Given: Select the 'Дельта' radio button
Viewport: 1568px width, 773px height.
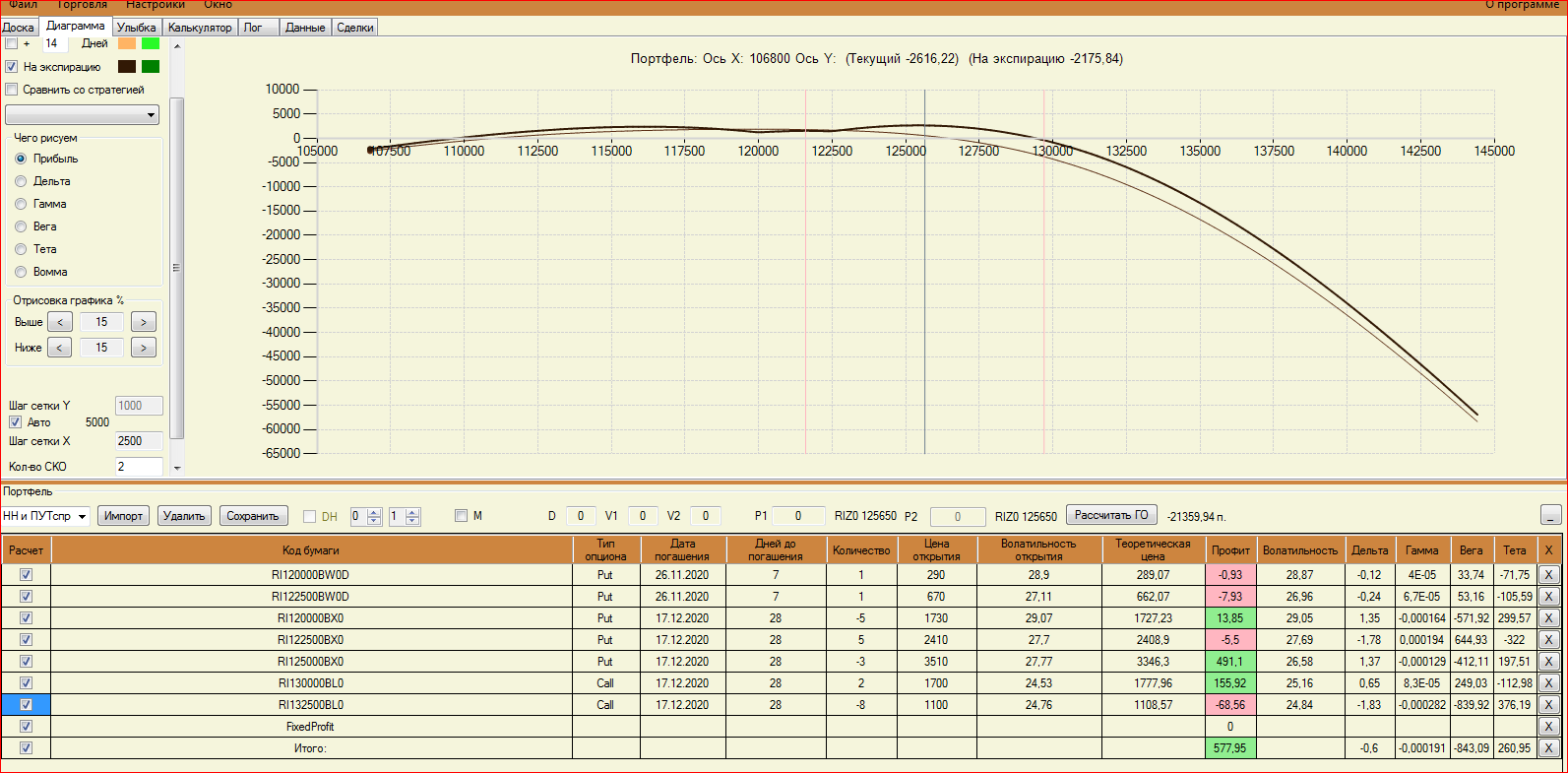Looking at the screenshot, I should [x=21, y=181].
